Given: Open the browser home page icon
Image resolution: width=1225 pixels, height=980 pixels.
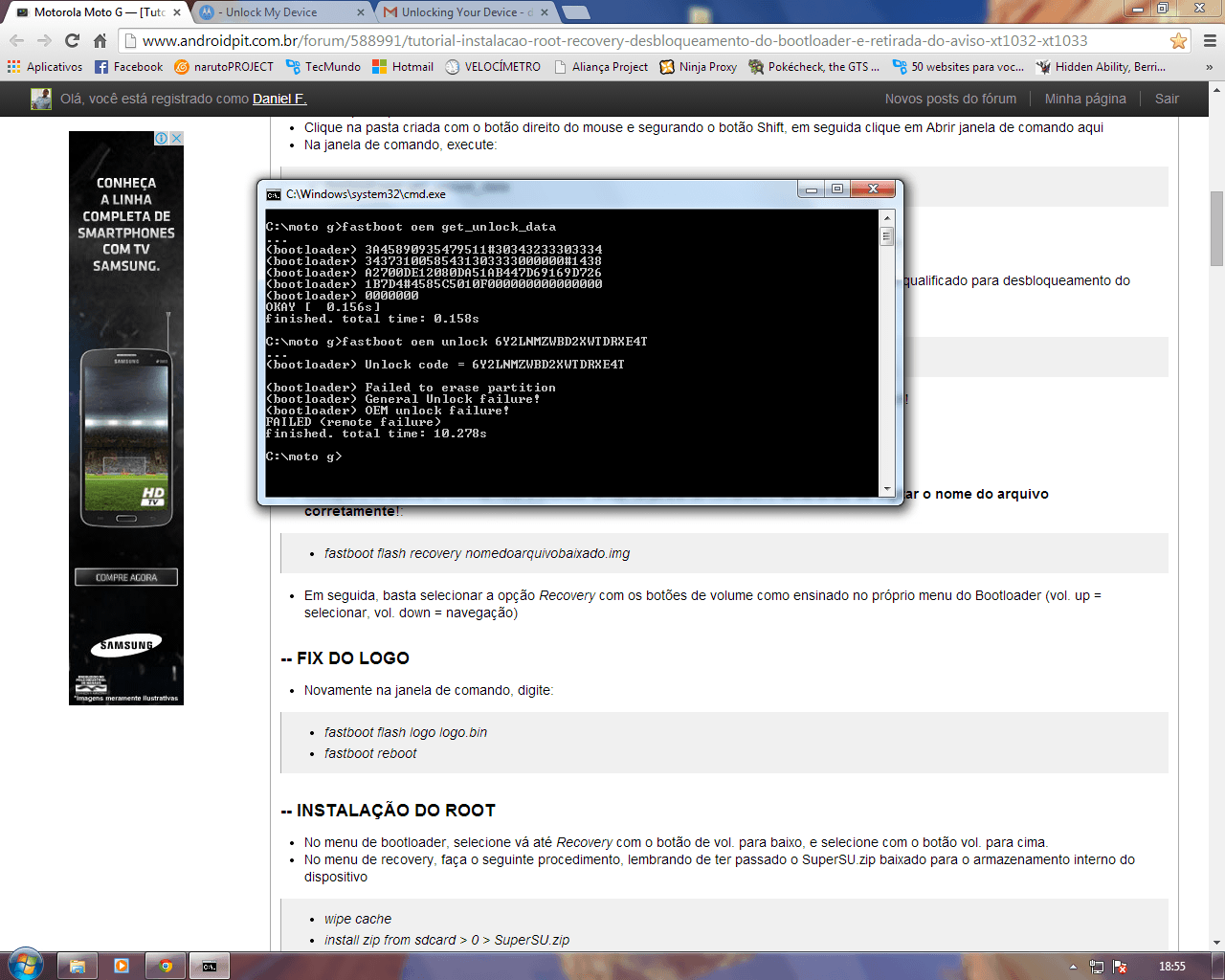Looking at the screenshot, I should point(100,40).
